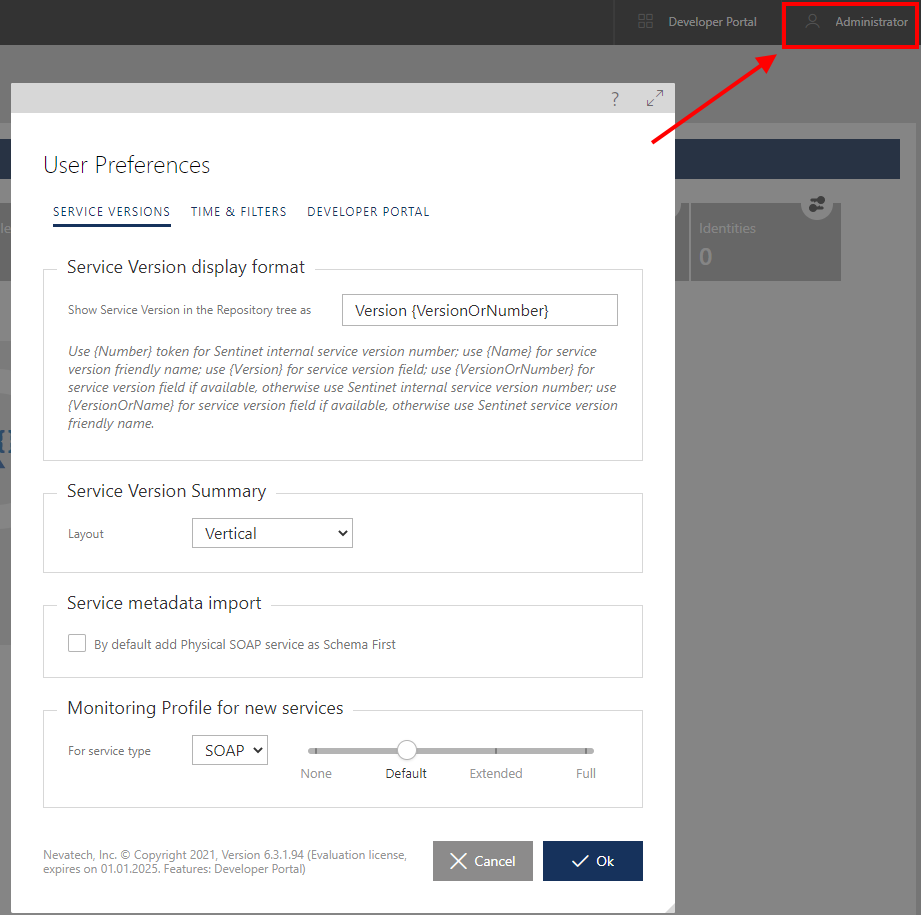Click the Service Version display format heading
This screenshot has width=921, height=915.
coord(186,267)
